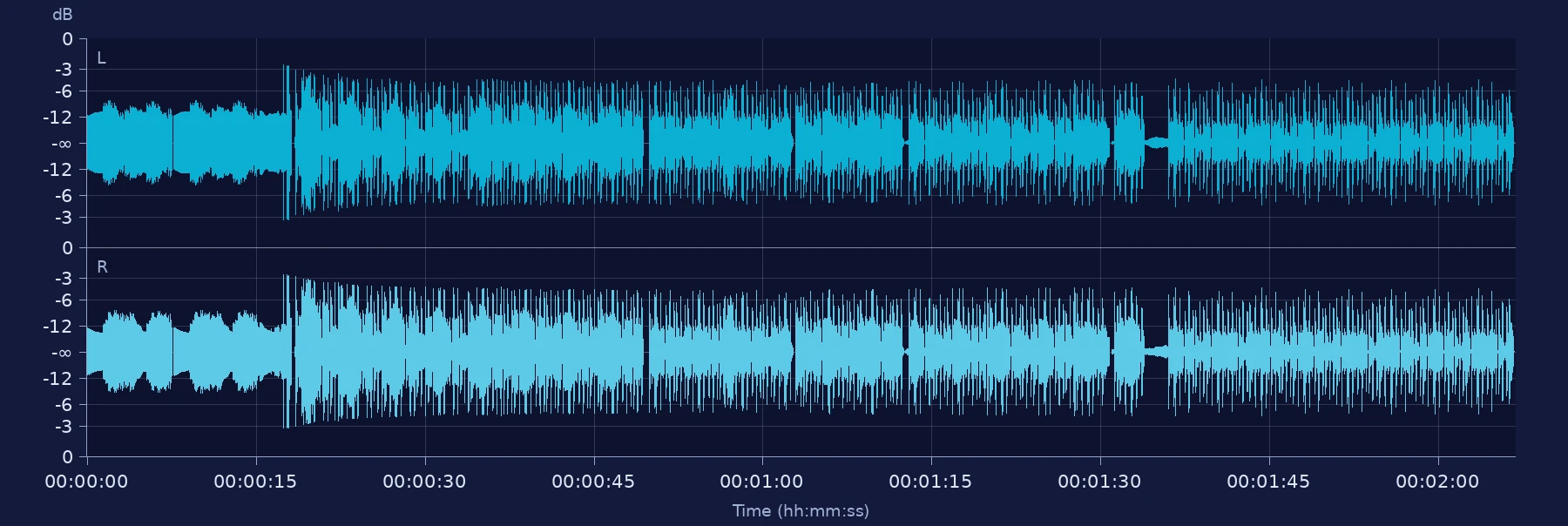Jump to the 00:01:00 ruler mark
The image size is (1568, 526).
(x=761, y=482)
